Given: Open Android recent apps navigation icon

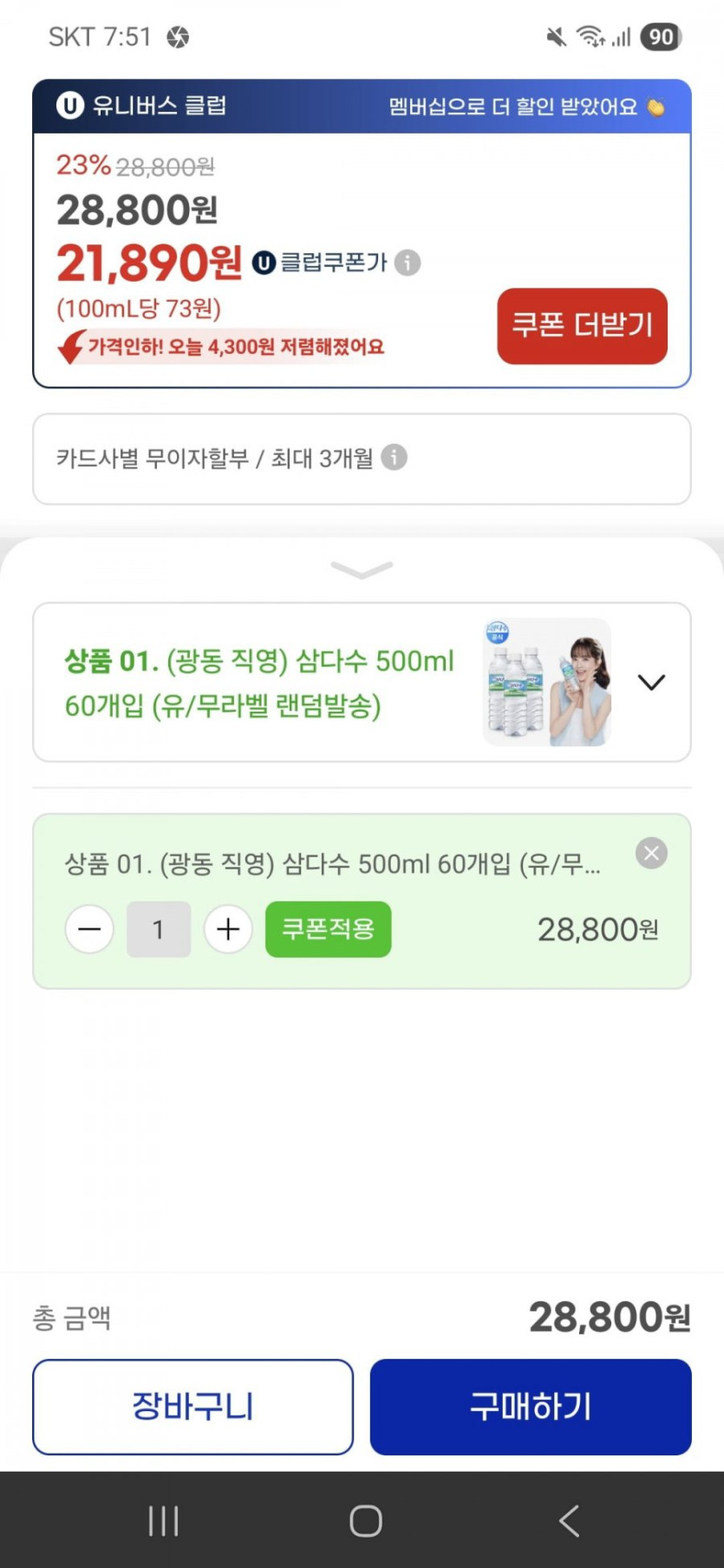Looking at the screenshot, I should [x=163, y=1520].
